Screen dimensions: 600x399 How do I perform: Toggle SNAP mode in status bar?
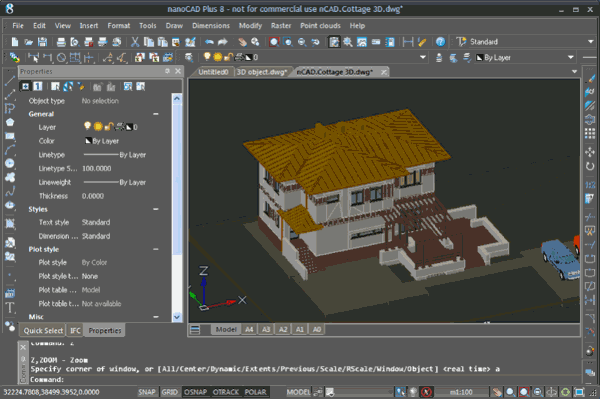pyautogui.click(x=147, y=392)
